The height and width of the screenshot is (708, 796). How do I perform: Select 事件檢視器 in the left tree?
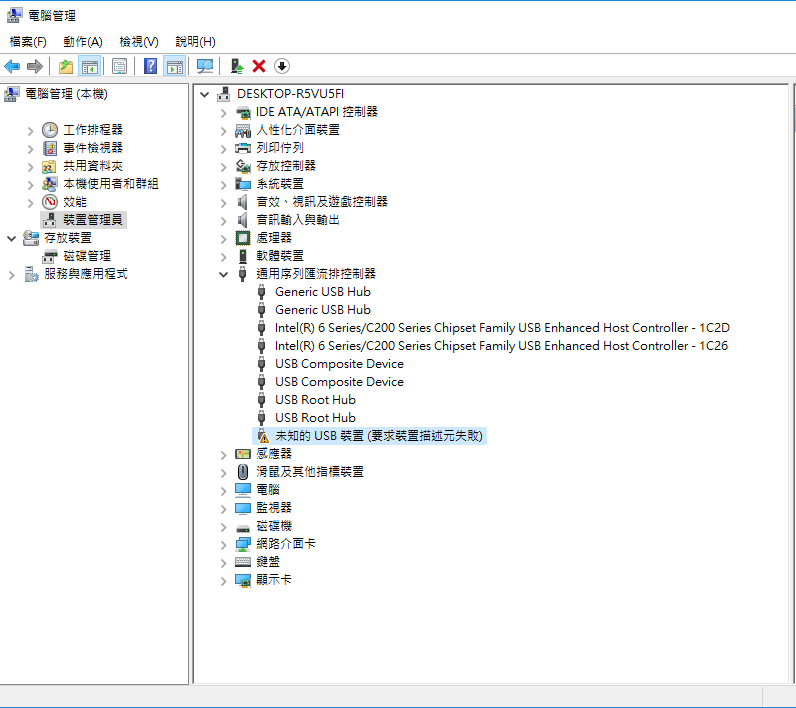(93, 148)
